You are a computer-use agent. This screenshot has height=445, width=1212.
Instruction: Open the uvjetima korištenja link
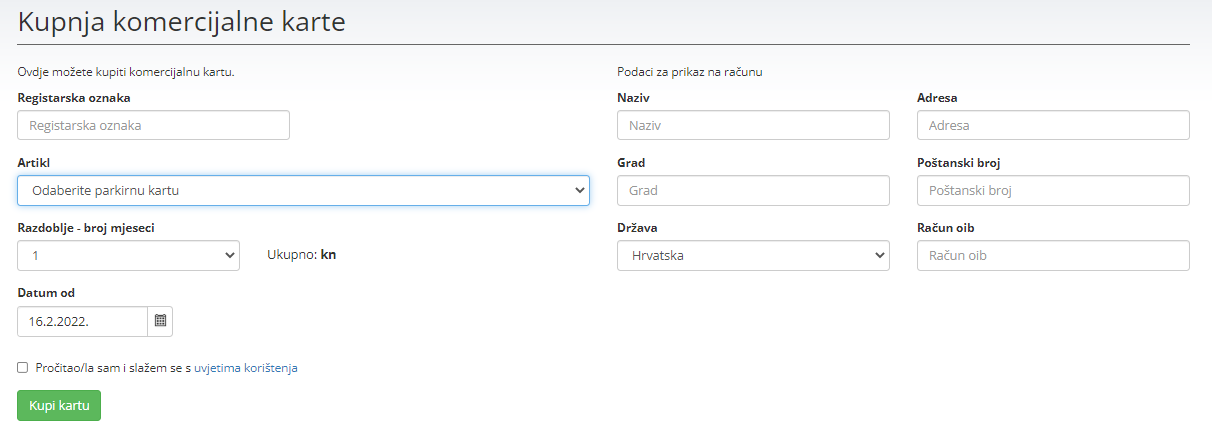tap(245, 368)
